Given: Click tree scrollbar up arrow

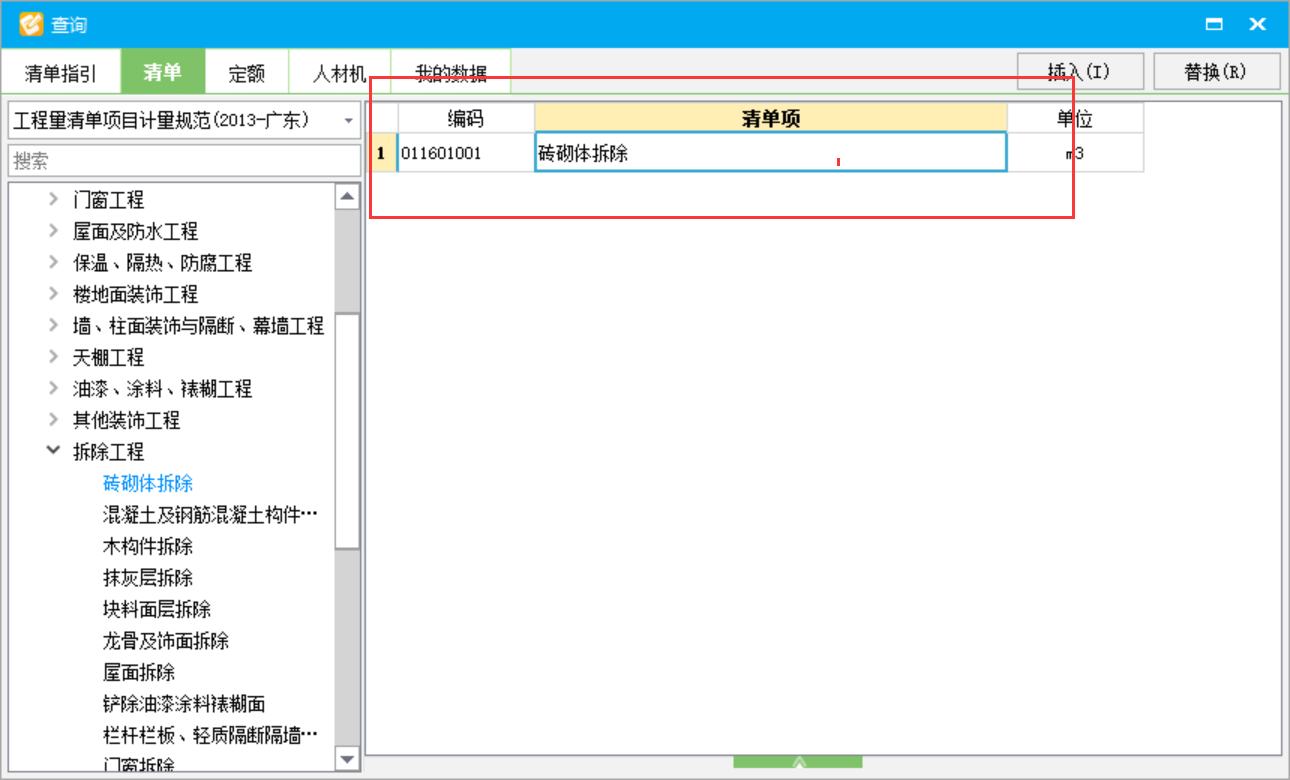Looking at the screenshot, I should (x=347, y=197).
